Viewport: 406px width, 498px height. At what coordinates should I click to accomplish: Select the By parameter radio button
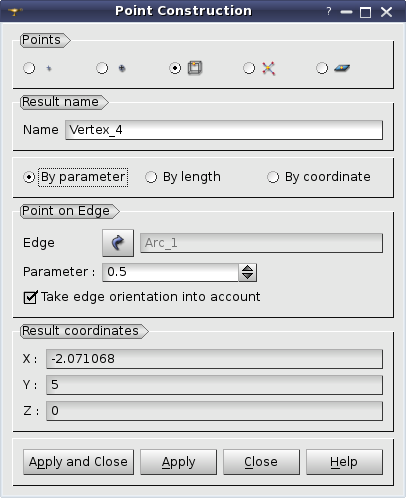29,177
